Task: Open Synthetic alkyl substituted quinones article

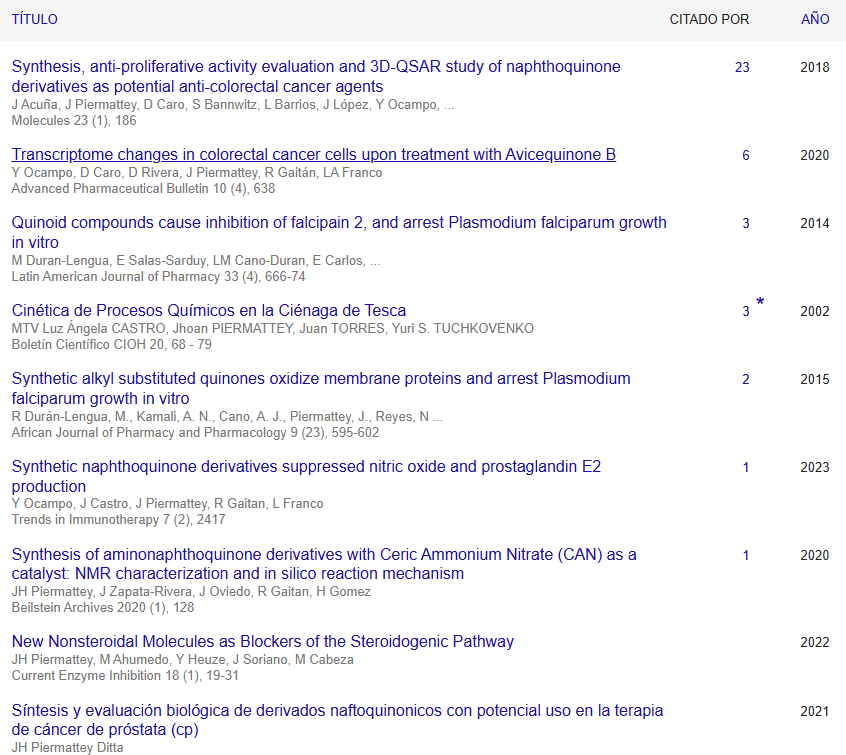Action: (321, 388)
